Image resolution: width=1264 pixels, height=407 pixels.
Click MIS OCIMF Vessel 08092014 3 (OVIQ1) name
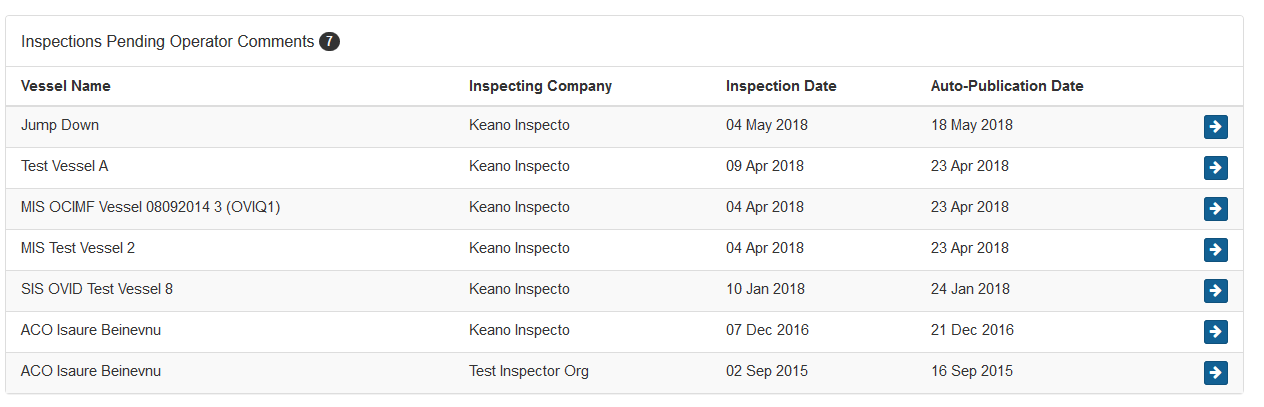[x=150, y=207]
